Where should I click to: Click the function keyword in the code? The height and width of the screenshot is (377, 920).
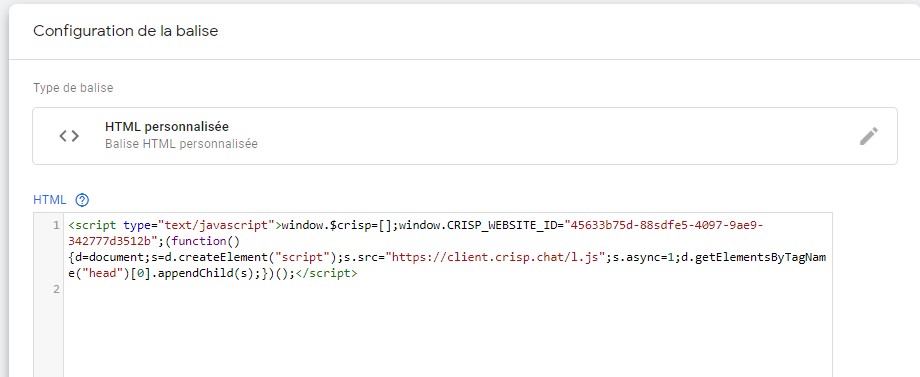[x=200, y=241]
